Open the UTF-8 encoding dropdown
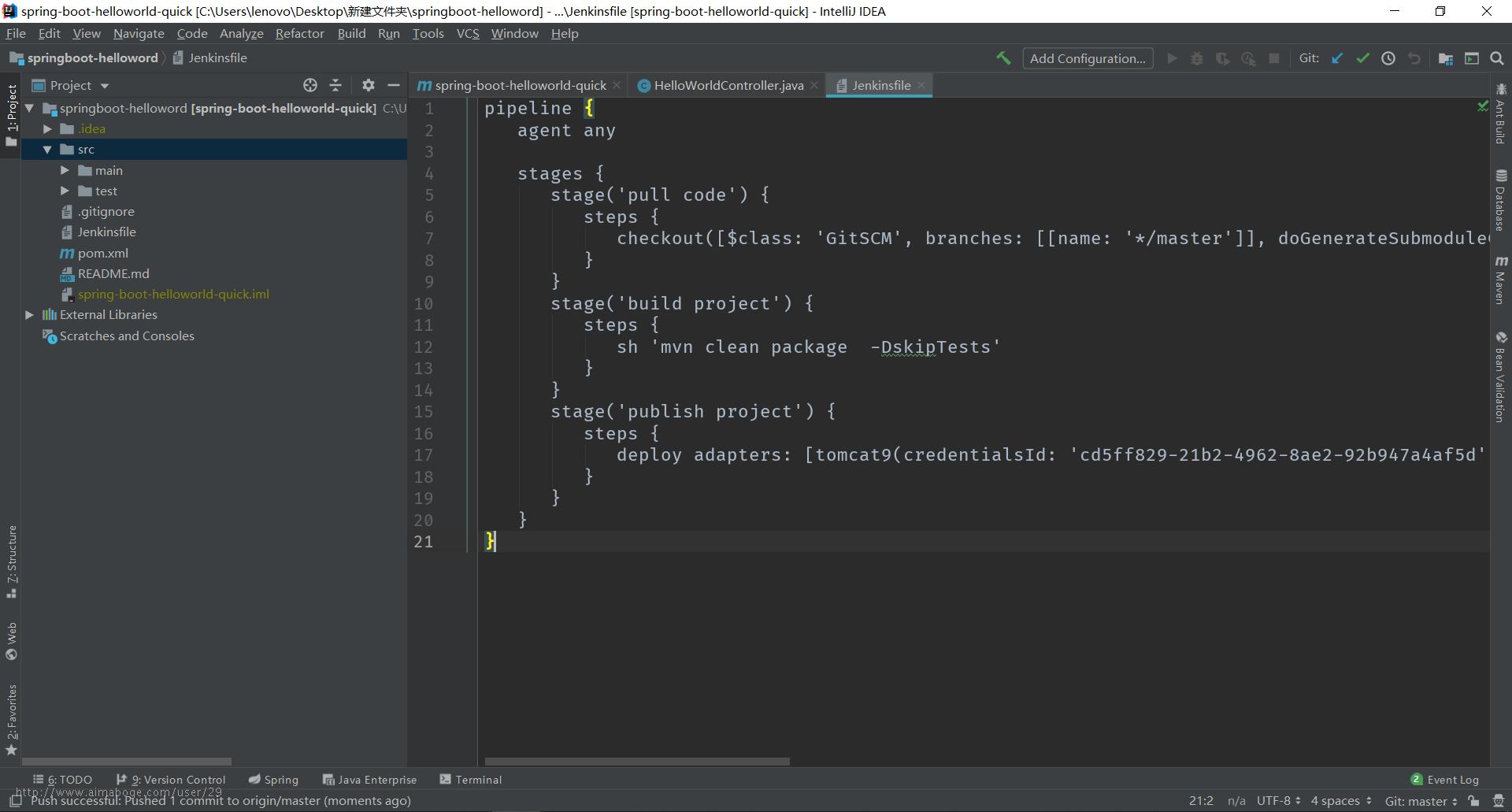 1278,801
